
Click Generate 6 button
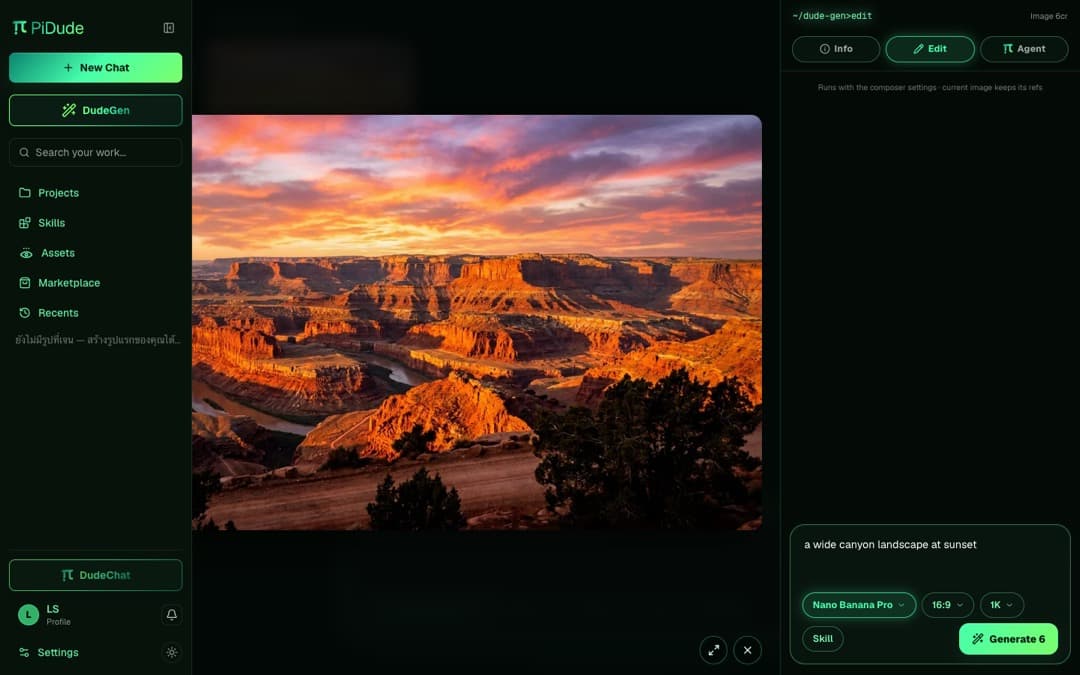tap(1008, 639)
